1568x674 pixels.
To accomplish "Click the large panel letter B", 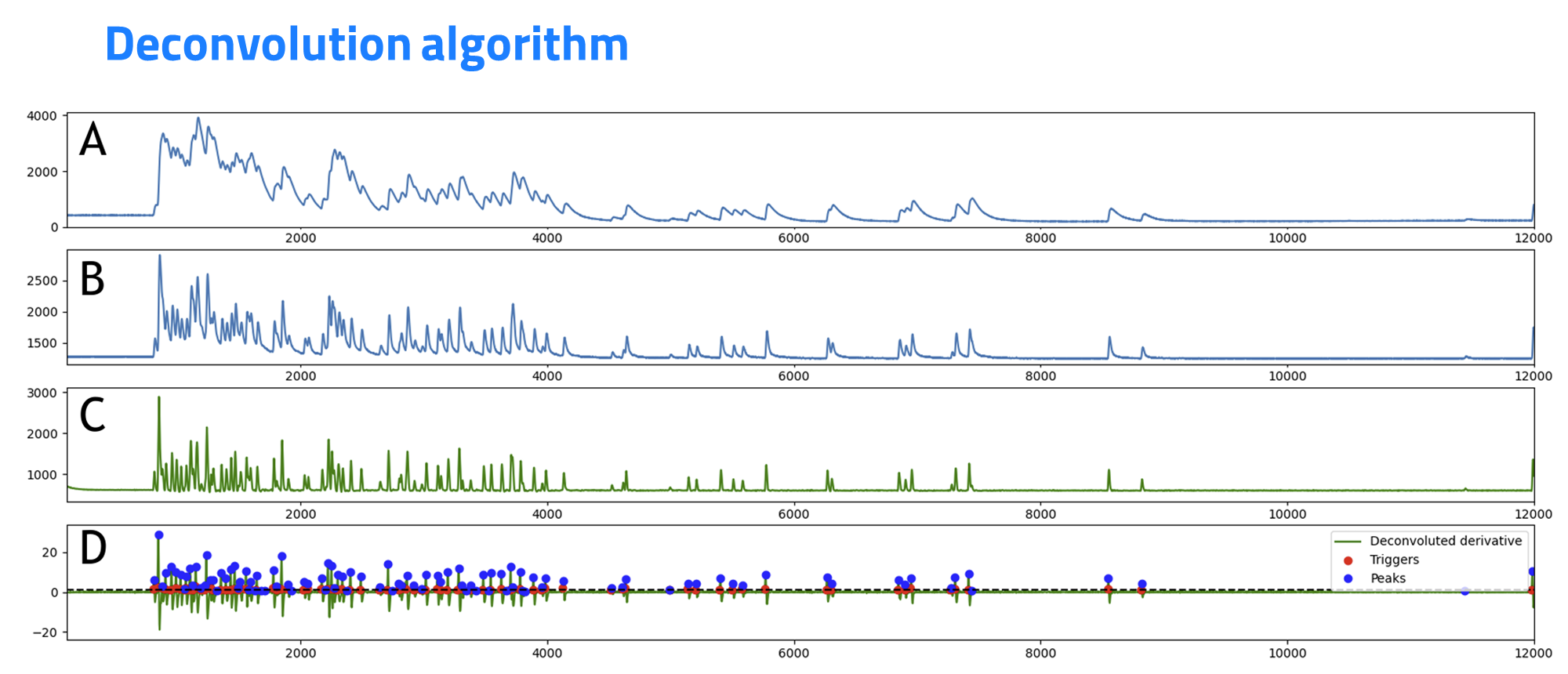I will [93, 279].
